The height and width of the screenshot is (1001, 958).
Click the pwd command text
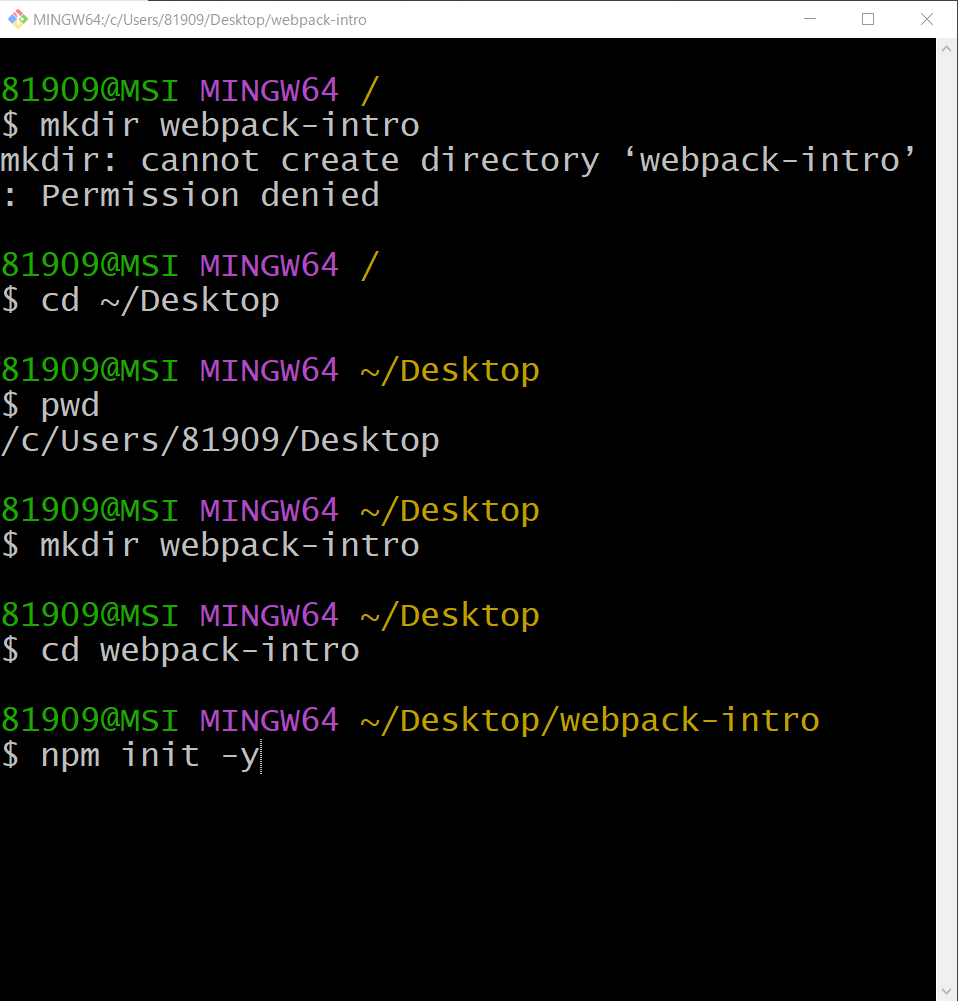point(70,404)
